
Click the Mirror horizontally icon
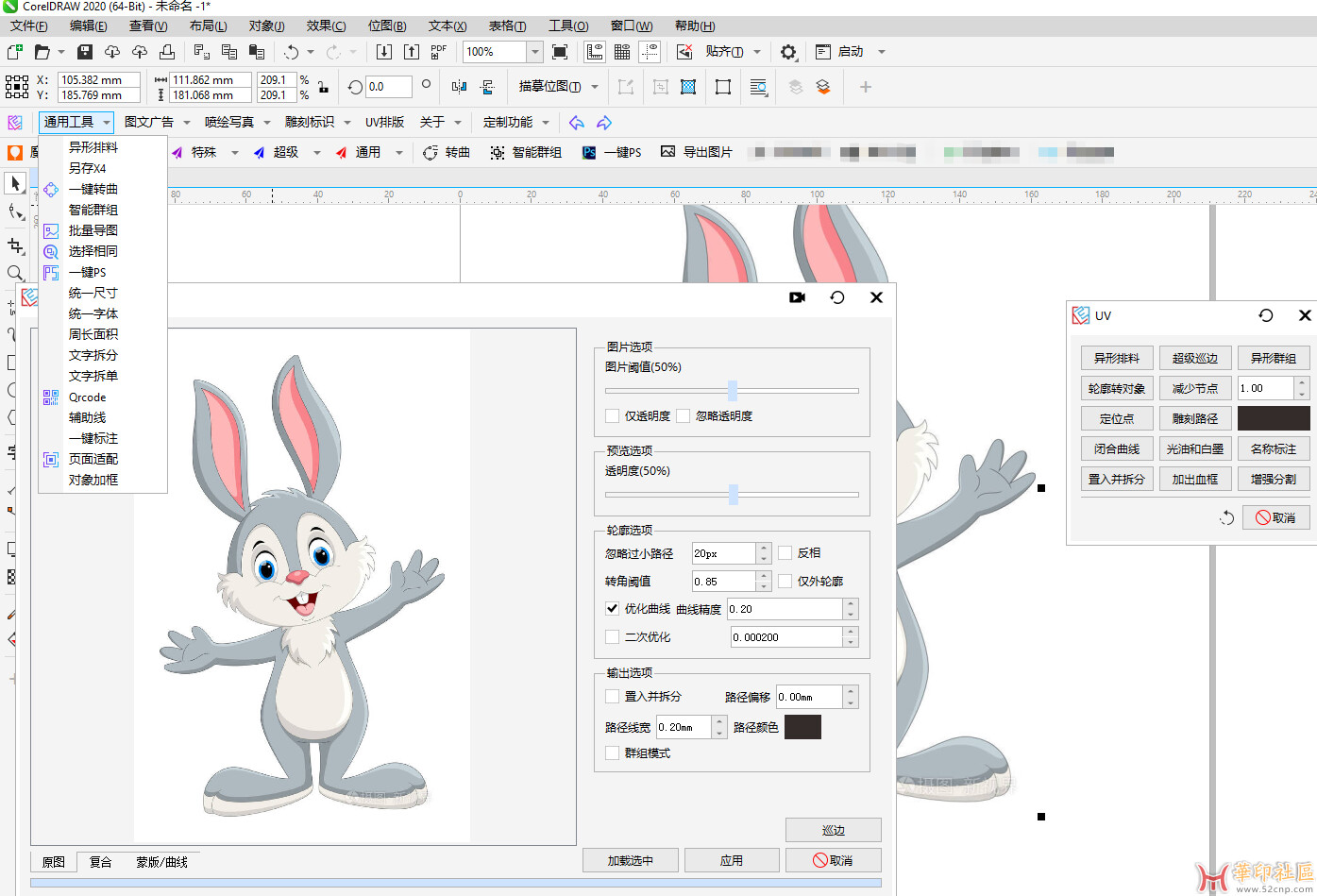point(459,87)
